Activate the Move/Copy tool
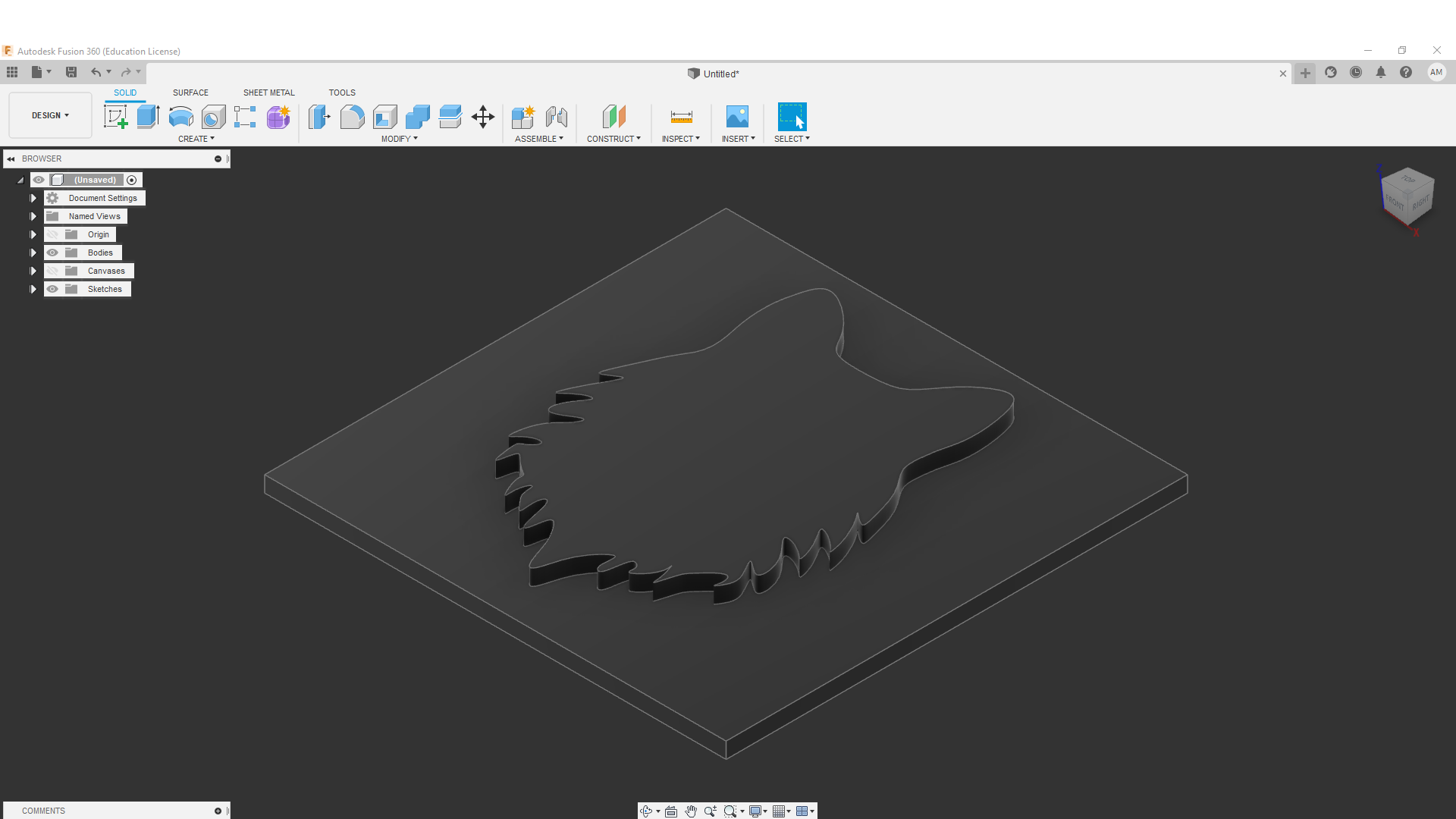 pyautogui.click(x=482, y=117)
